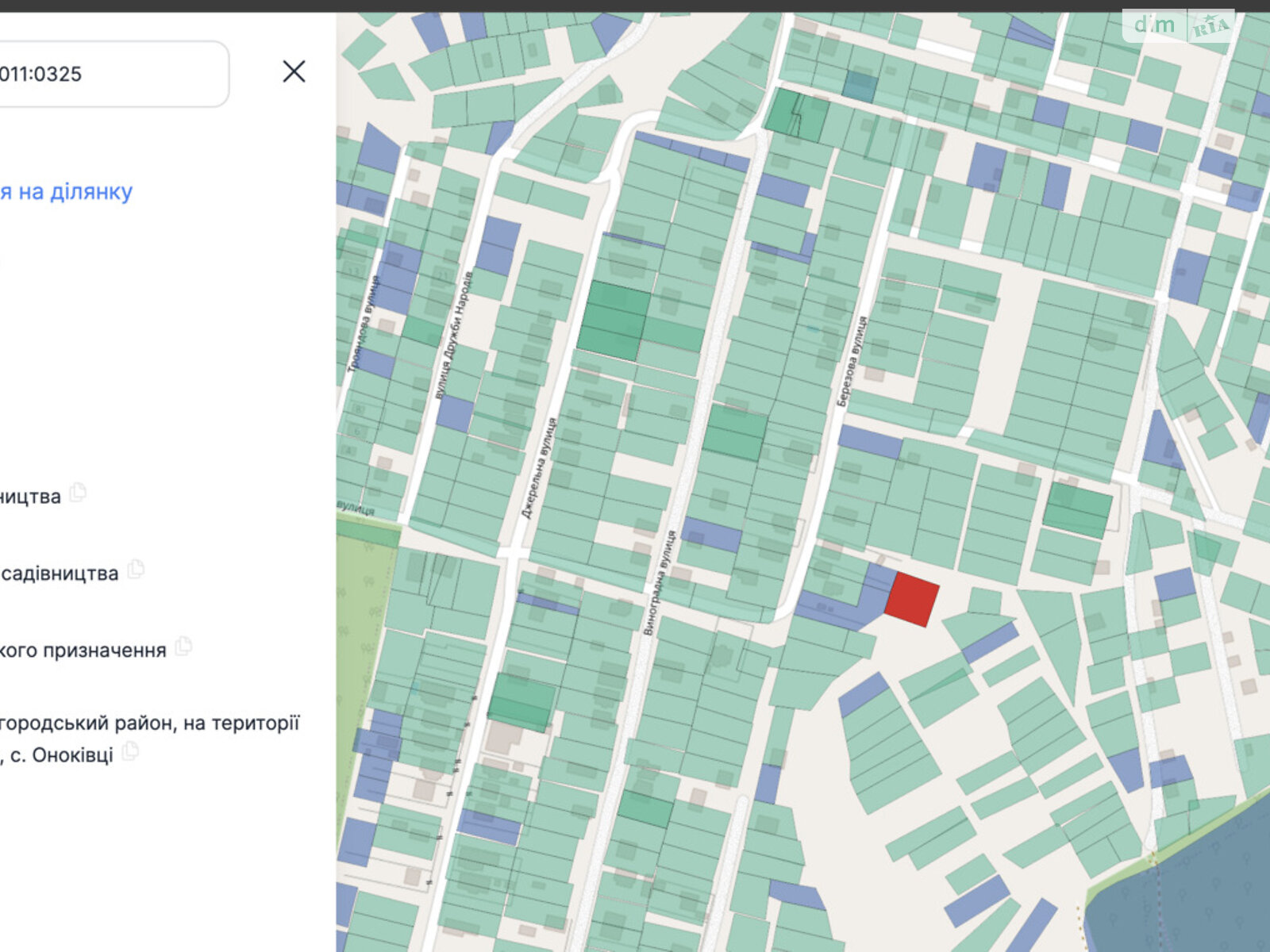Select the red highlighted parcel
Image resolution: width=1270 pixels, height=952 pixels.
[911, 599]
